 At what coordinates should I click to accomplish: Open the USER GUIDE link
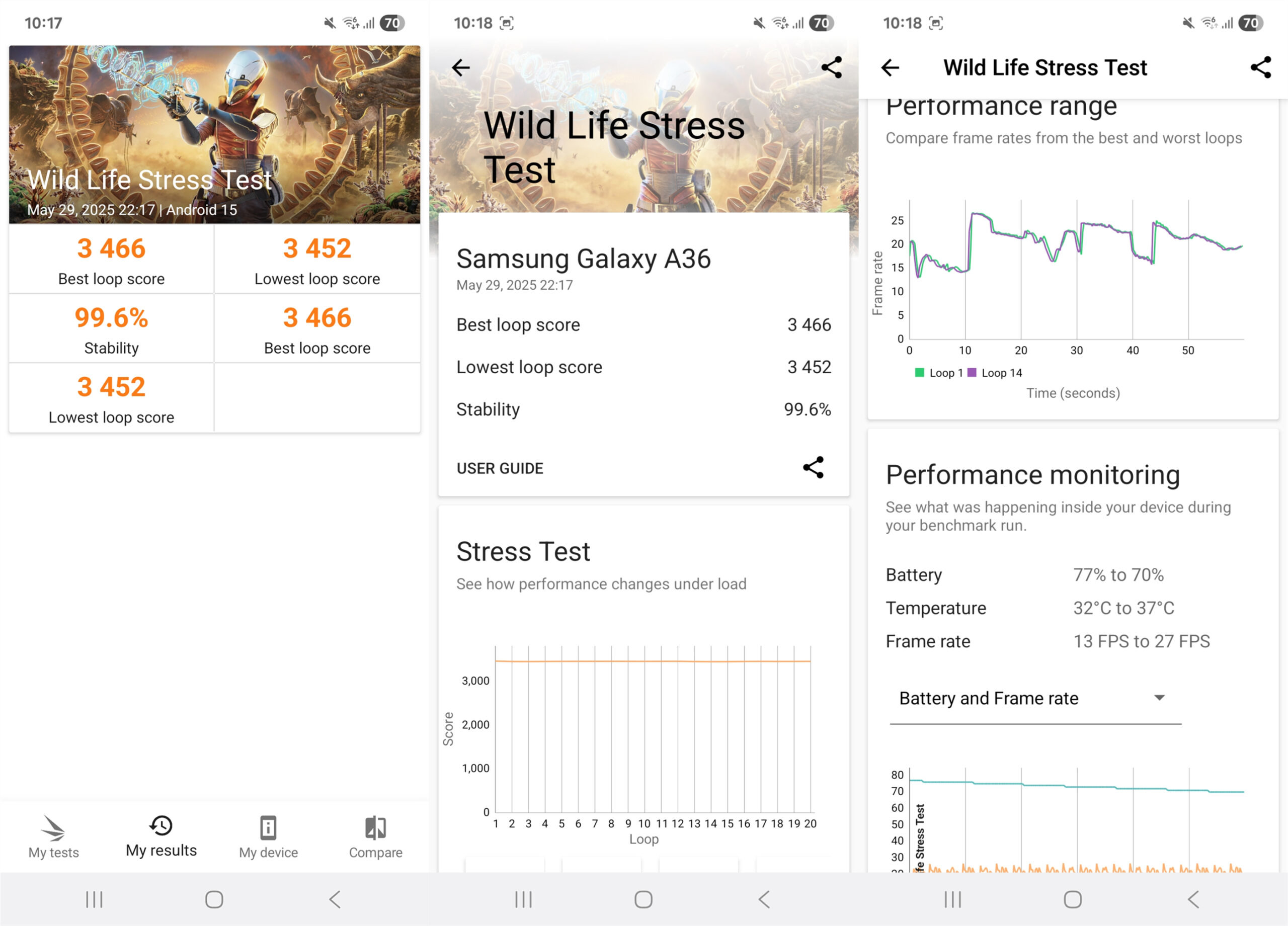pos(500,468)
